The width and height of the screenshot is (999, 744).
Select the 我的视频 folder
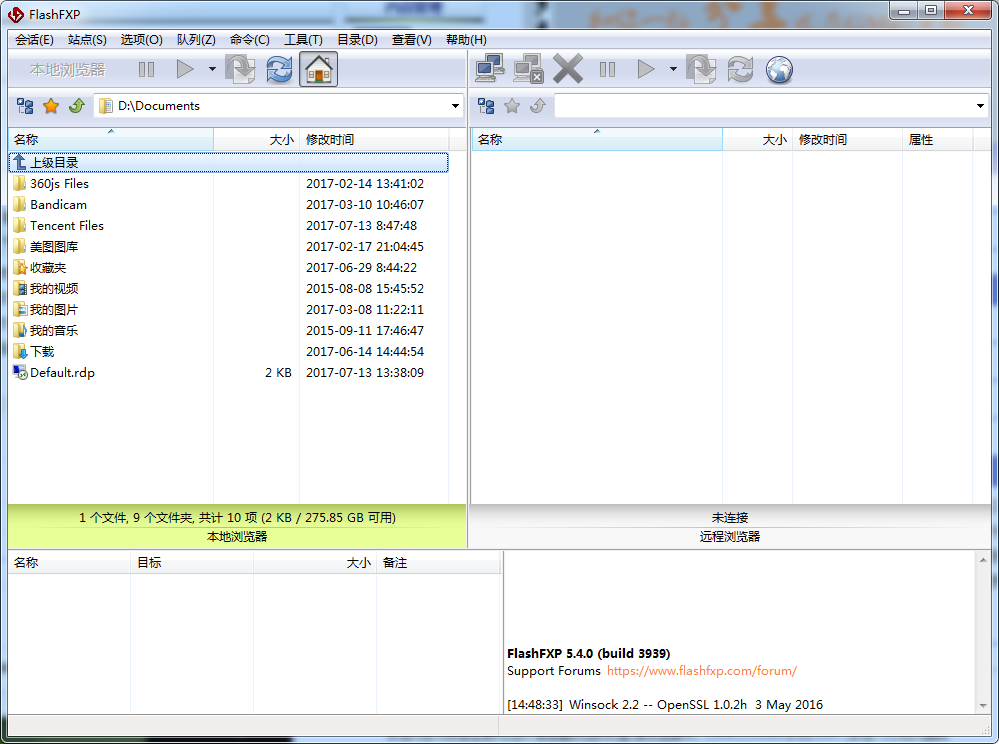tap(229, 289)
